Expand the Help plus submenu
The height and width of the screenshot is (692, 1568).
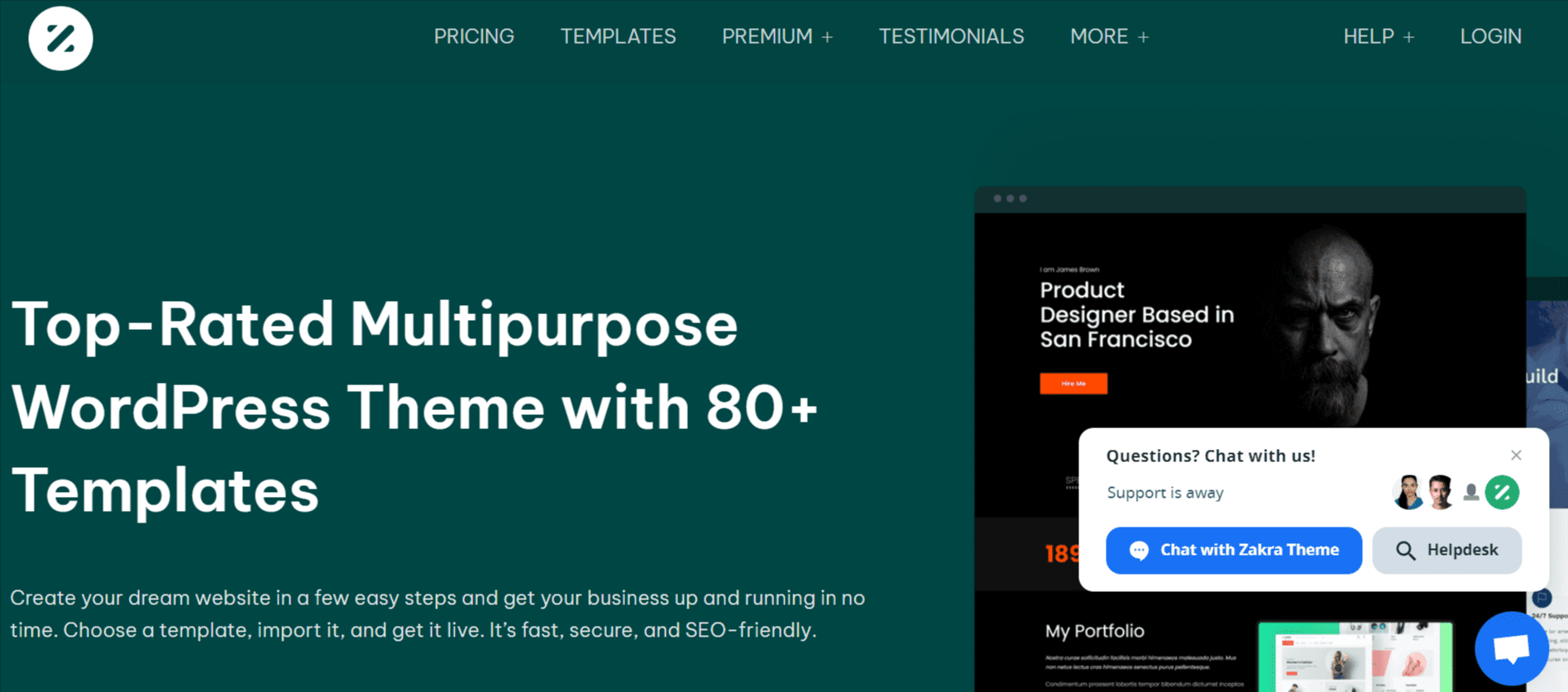(x=1408, y=37)
